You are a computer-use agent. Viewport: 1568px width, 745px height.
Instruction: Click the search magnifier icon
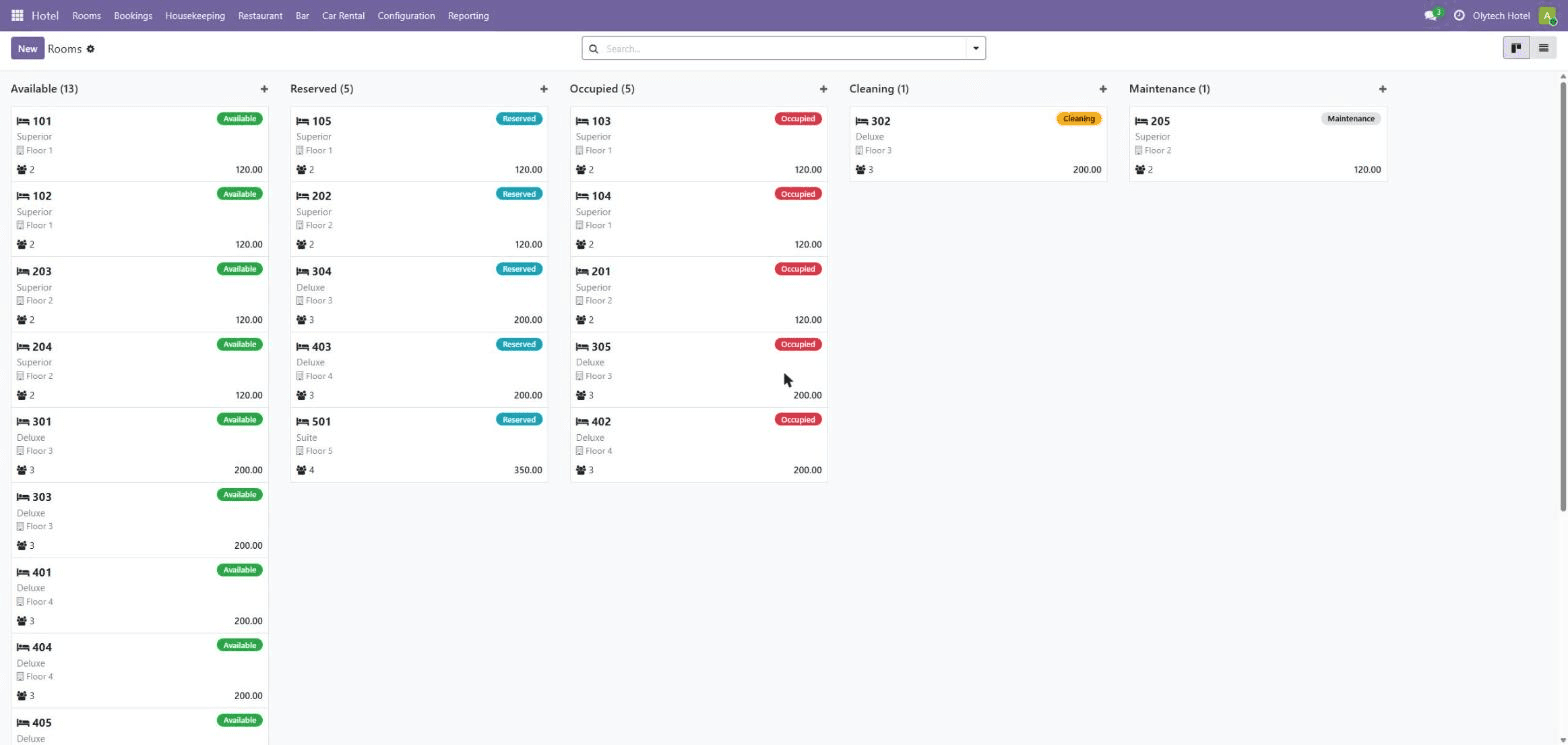(594, 48)
